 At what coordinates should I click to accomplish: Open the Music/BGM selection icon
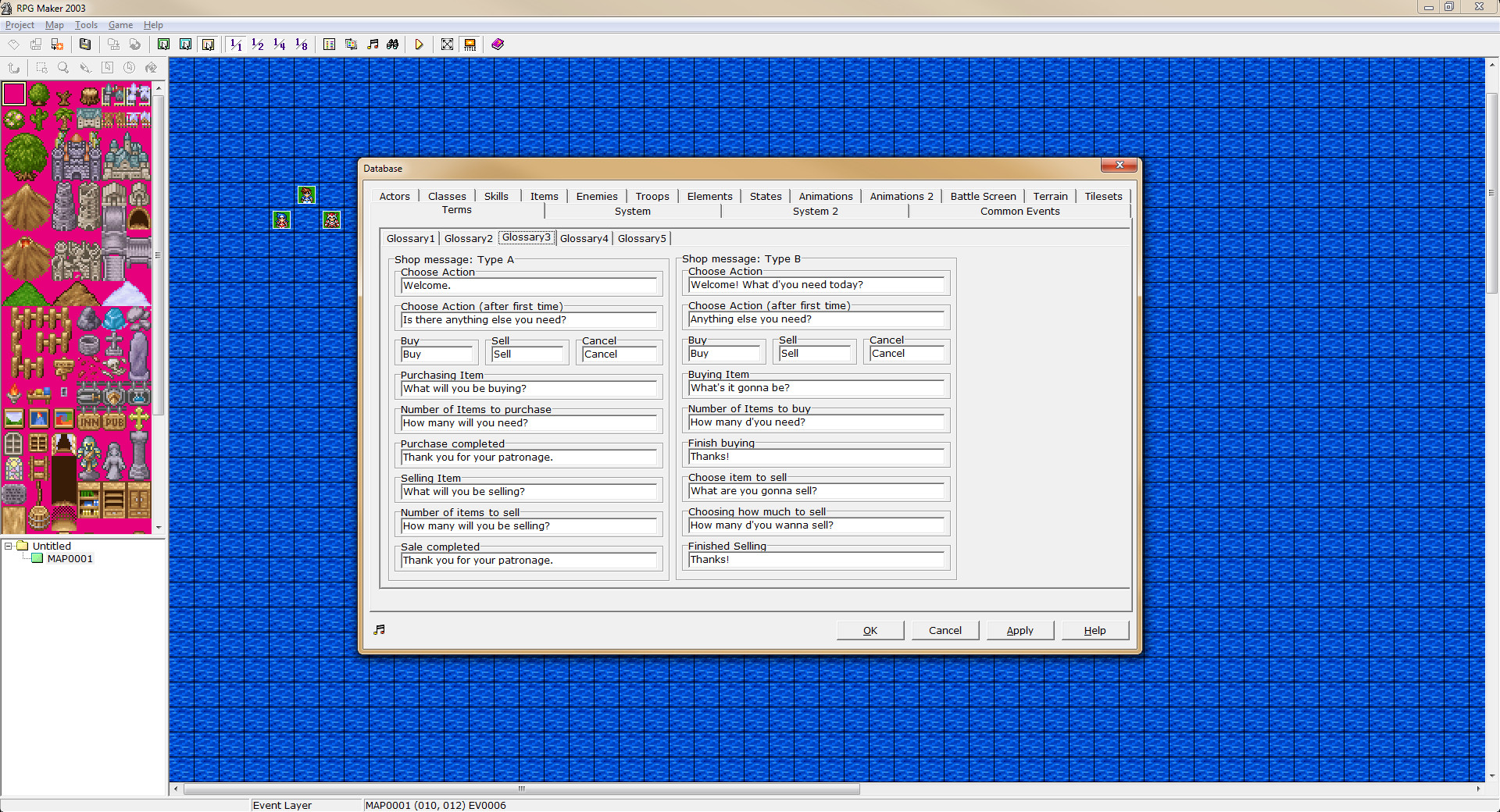coord(373,45)
